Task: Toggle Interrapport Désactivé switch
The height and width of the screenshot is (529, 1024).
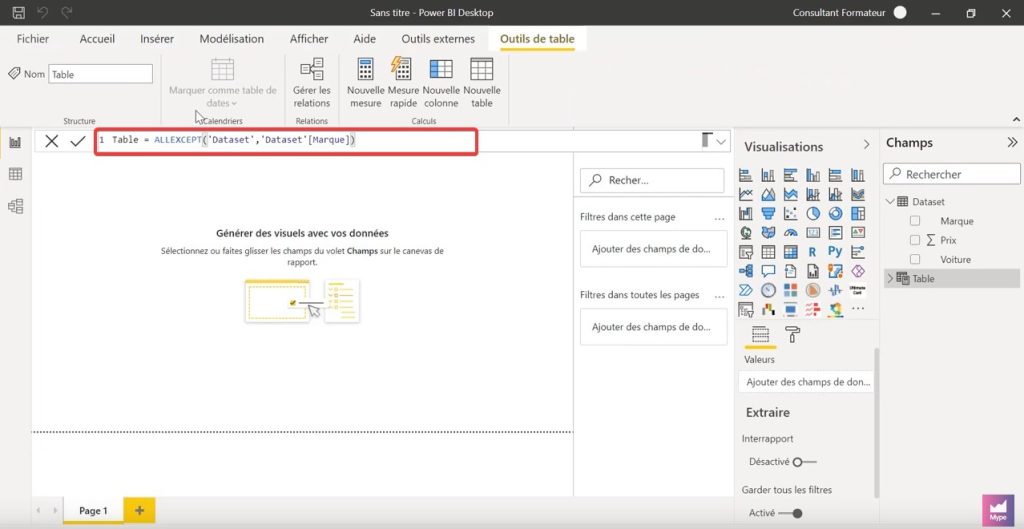Action: (805, 462)
